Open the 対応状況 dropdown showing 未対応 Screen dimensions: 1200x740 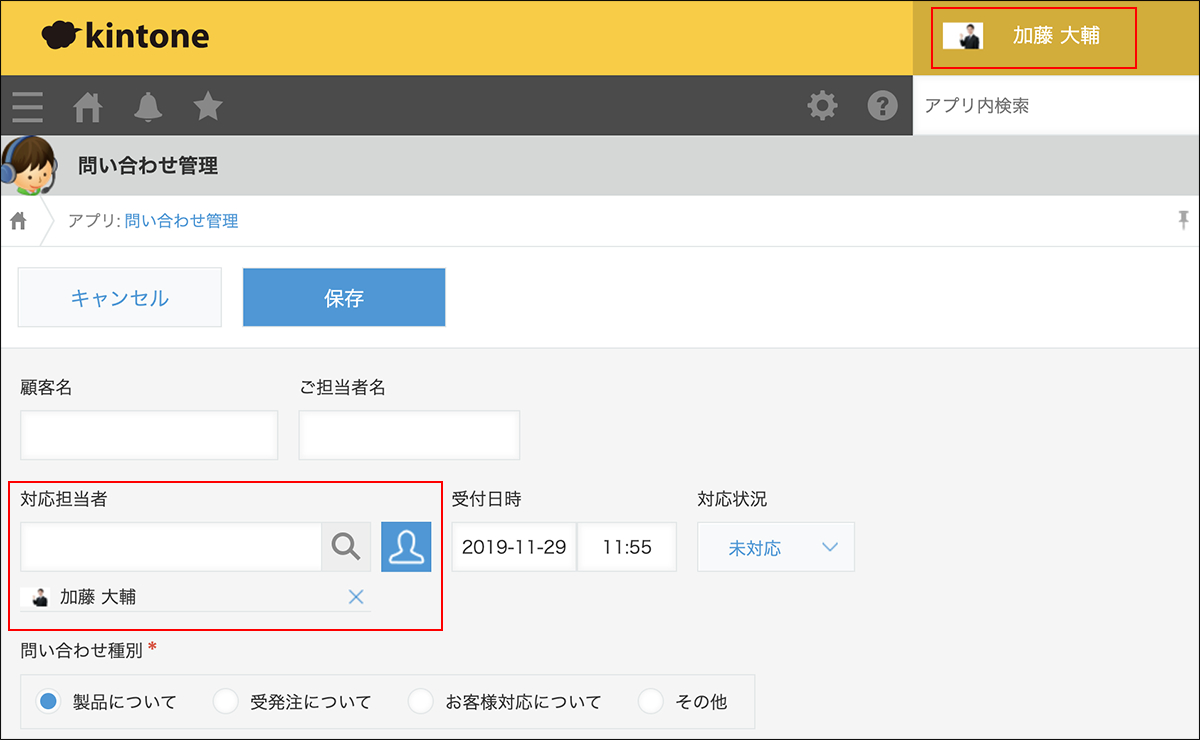click(775, 547)
